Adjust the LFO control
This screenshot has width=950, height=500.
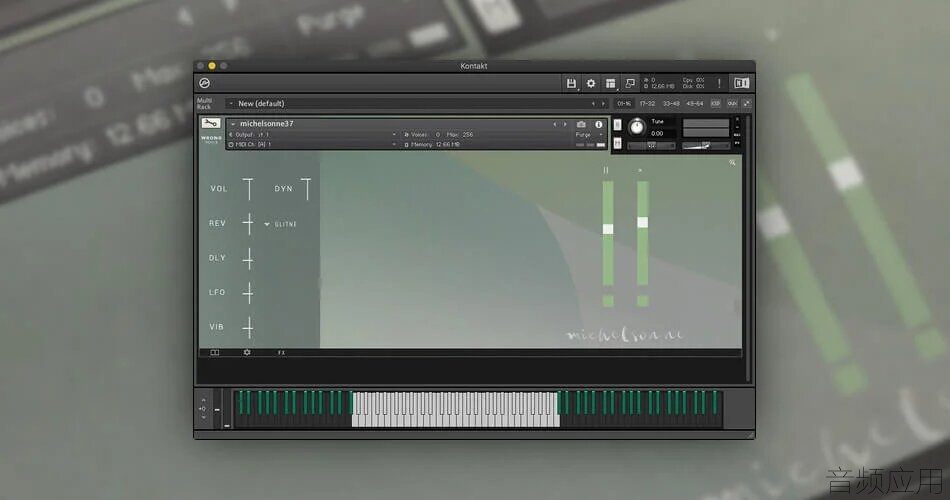(x=248, y=293)
